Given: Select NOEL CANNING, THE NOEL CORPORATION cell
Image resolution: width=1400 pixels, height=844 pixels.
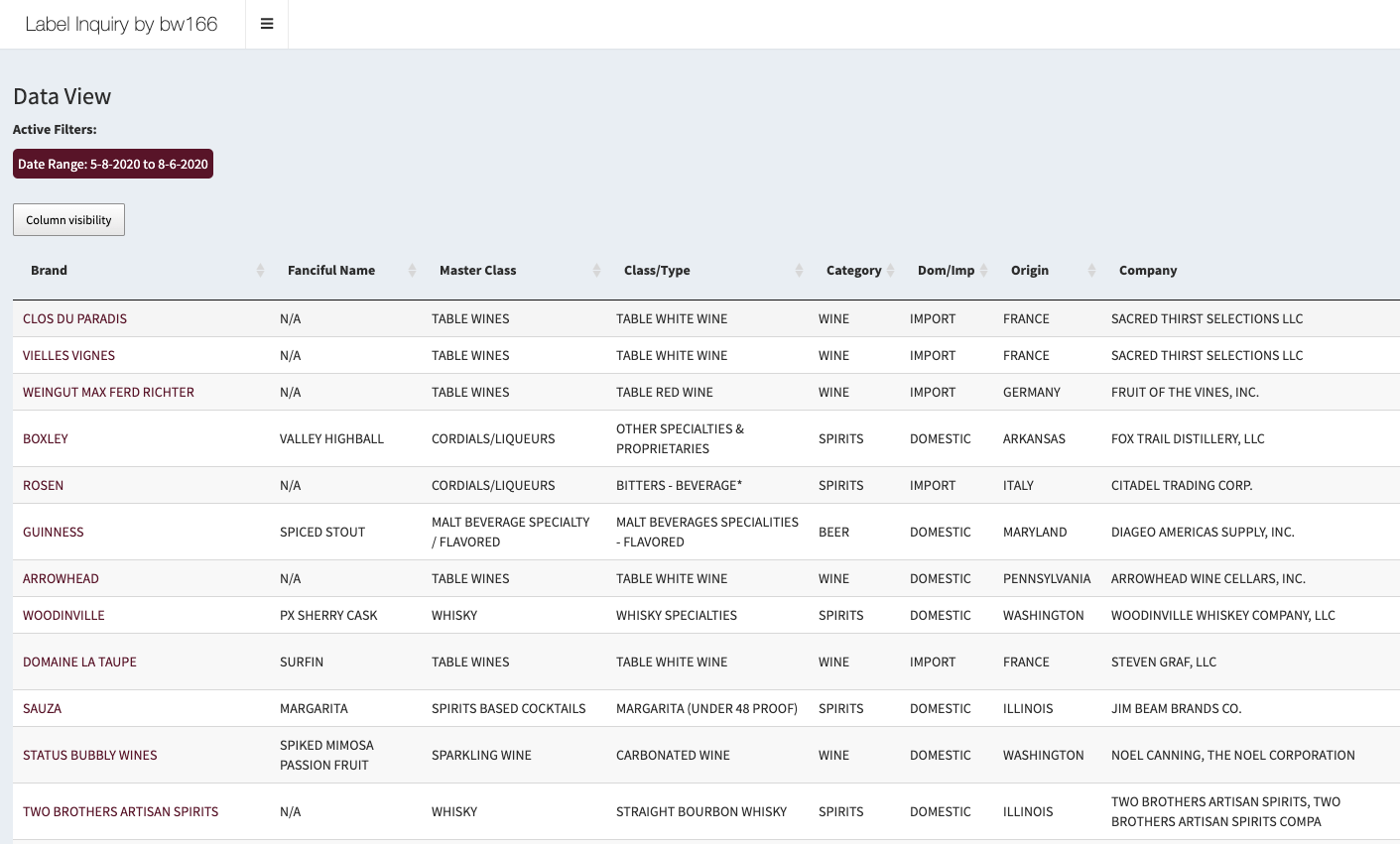Looking at the screenshot, I should click(1233, 755).
